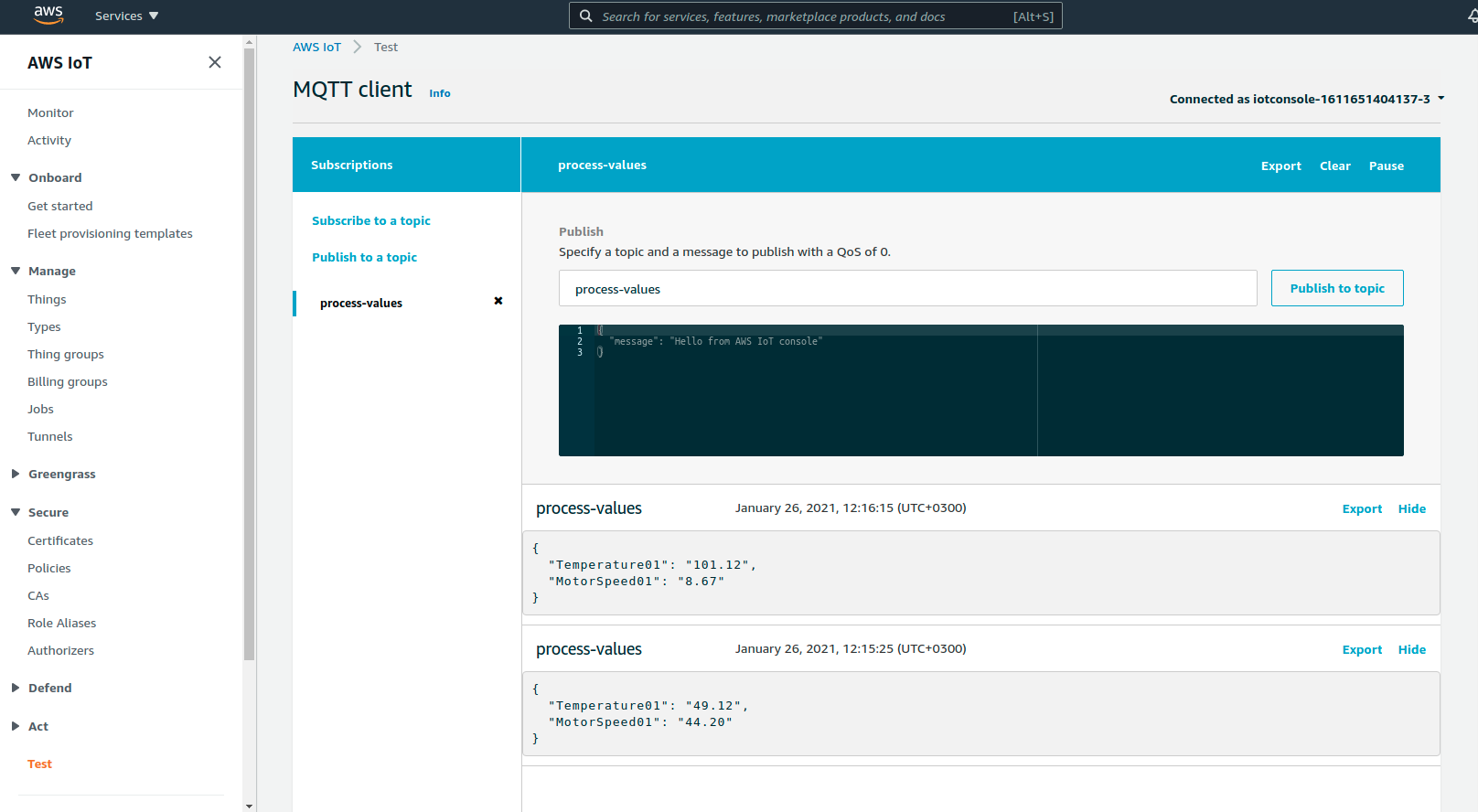1478x812 pixels.
Task: Open Billing groups
Action: click(68, 381)
